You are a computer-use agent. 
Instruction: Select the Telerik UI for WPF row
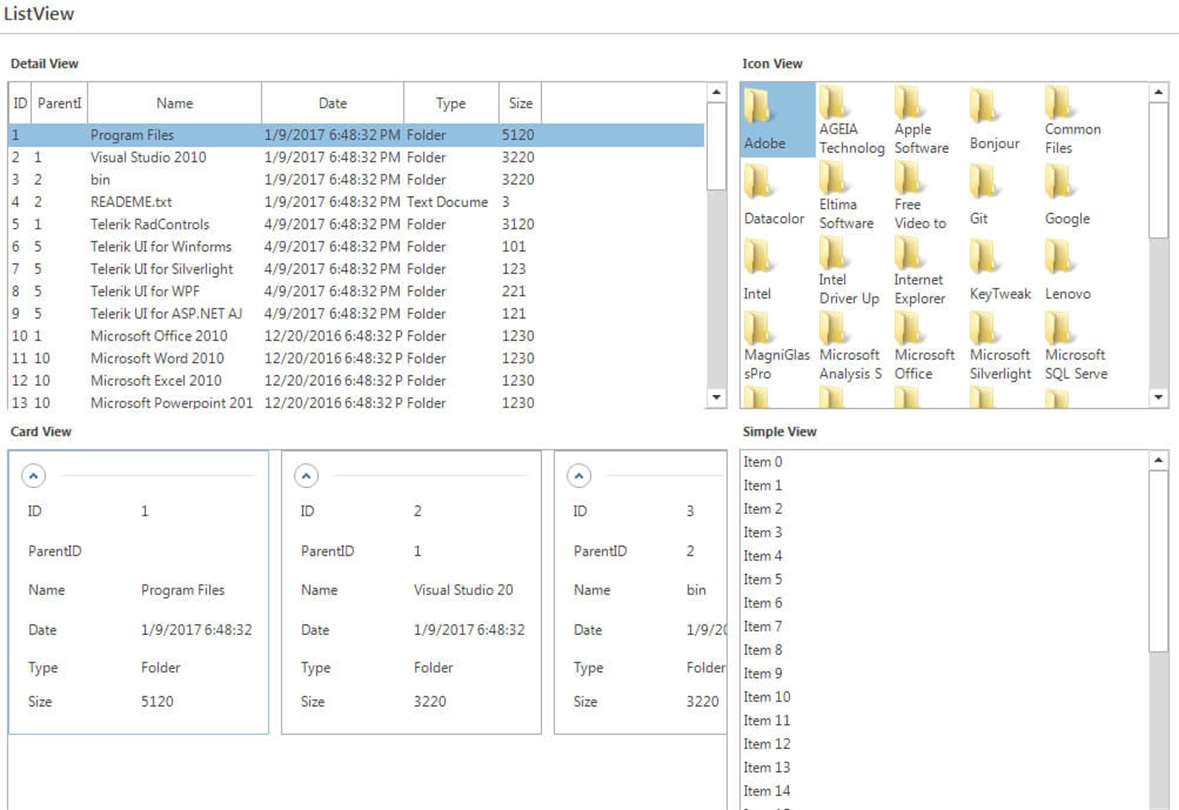pos(356,291)
